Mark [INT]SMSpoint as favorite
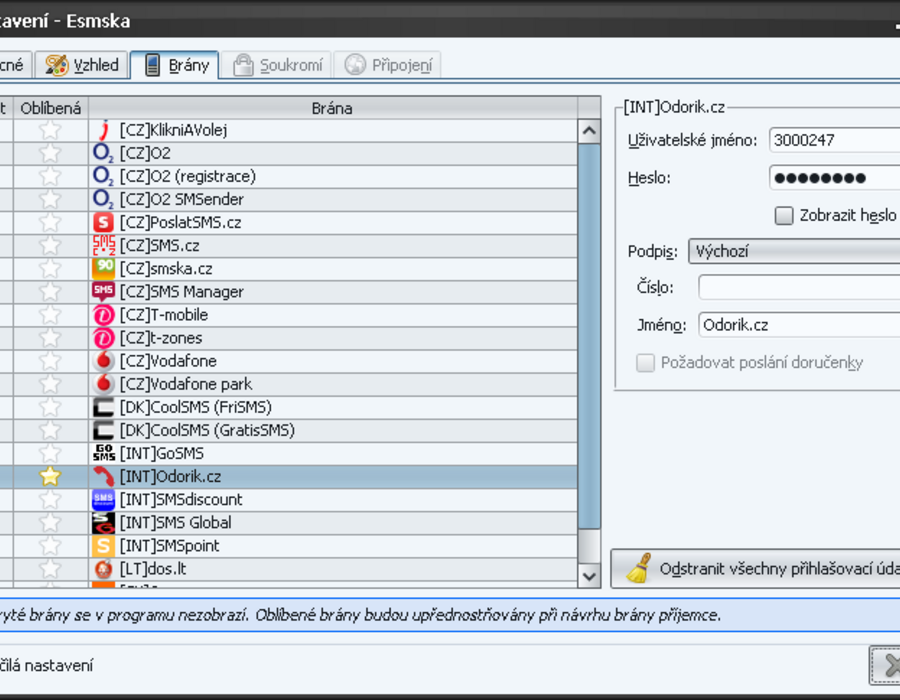Screen dimensions: 900x700 (50, 546)
